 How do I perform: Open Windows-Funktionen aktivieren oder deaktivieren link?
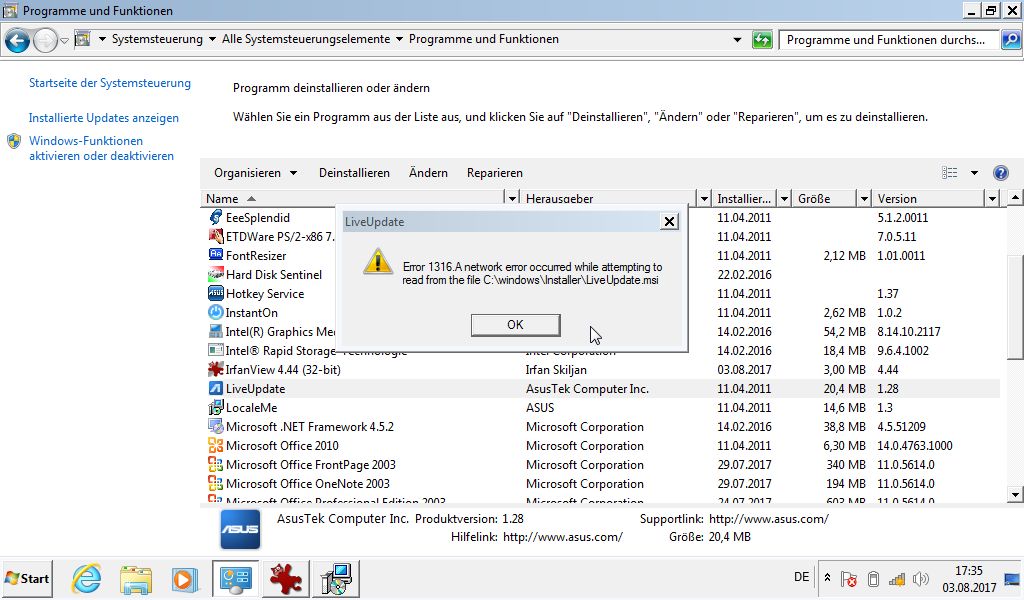(100, 148)
